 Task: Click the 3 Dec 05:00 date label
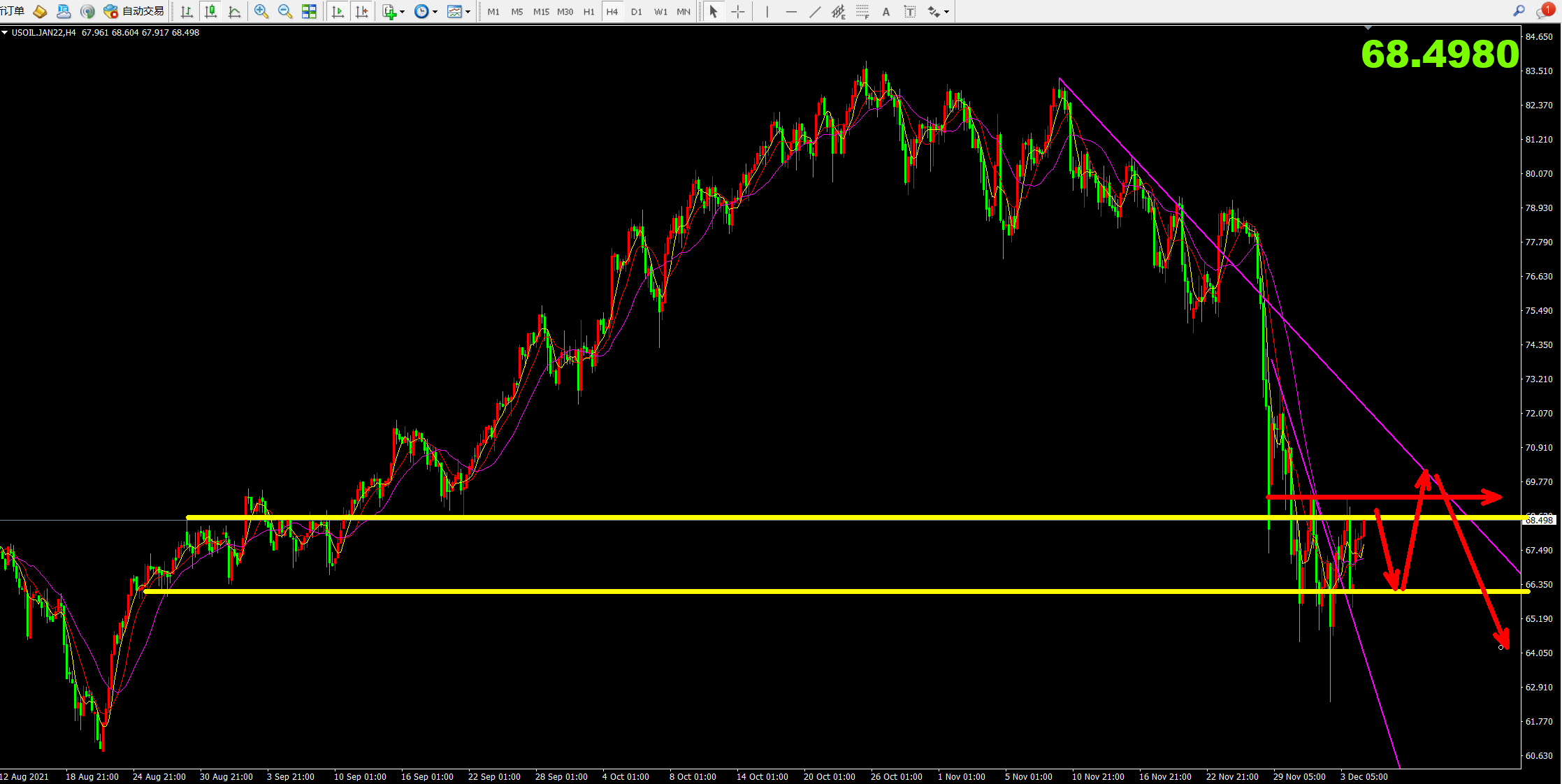[x=1364, y=776]
